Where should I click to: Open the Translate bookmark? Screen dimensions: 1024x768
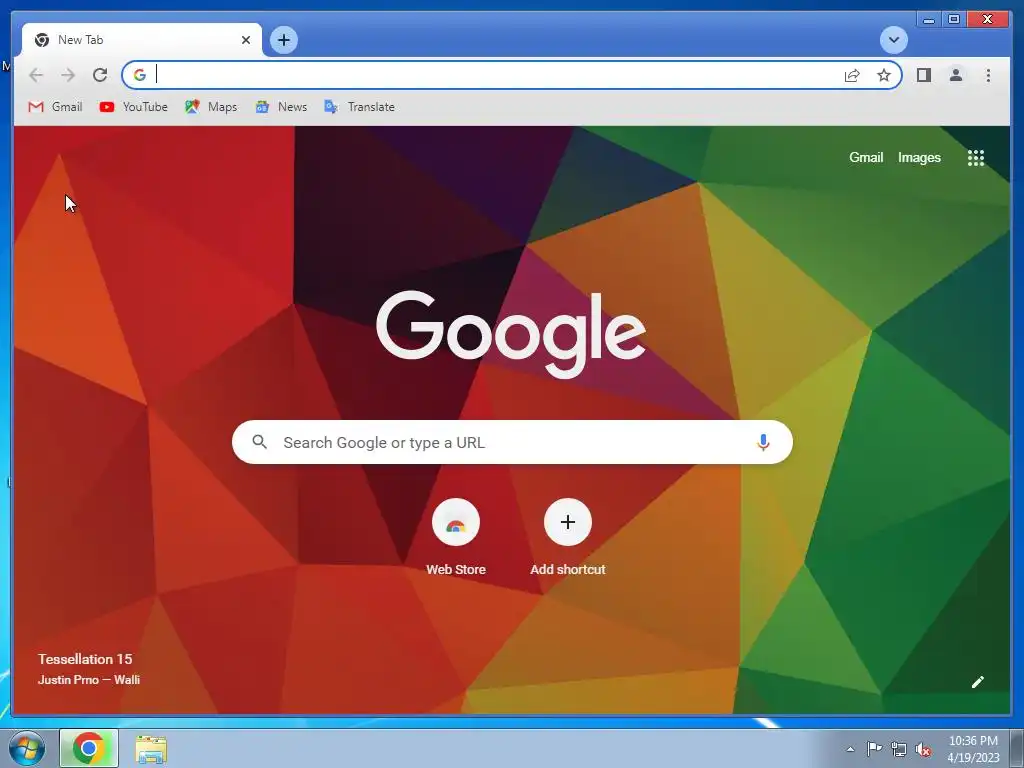(359, 106)
